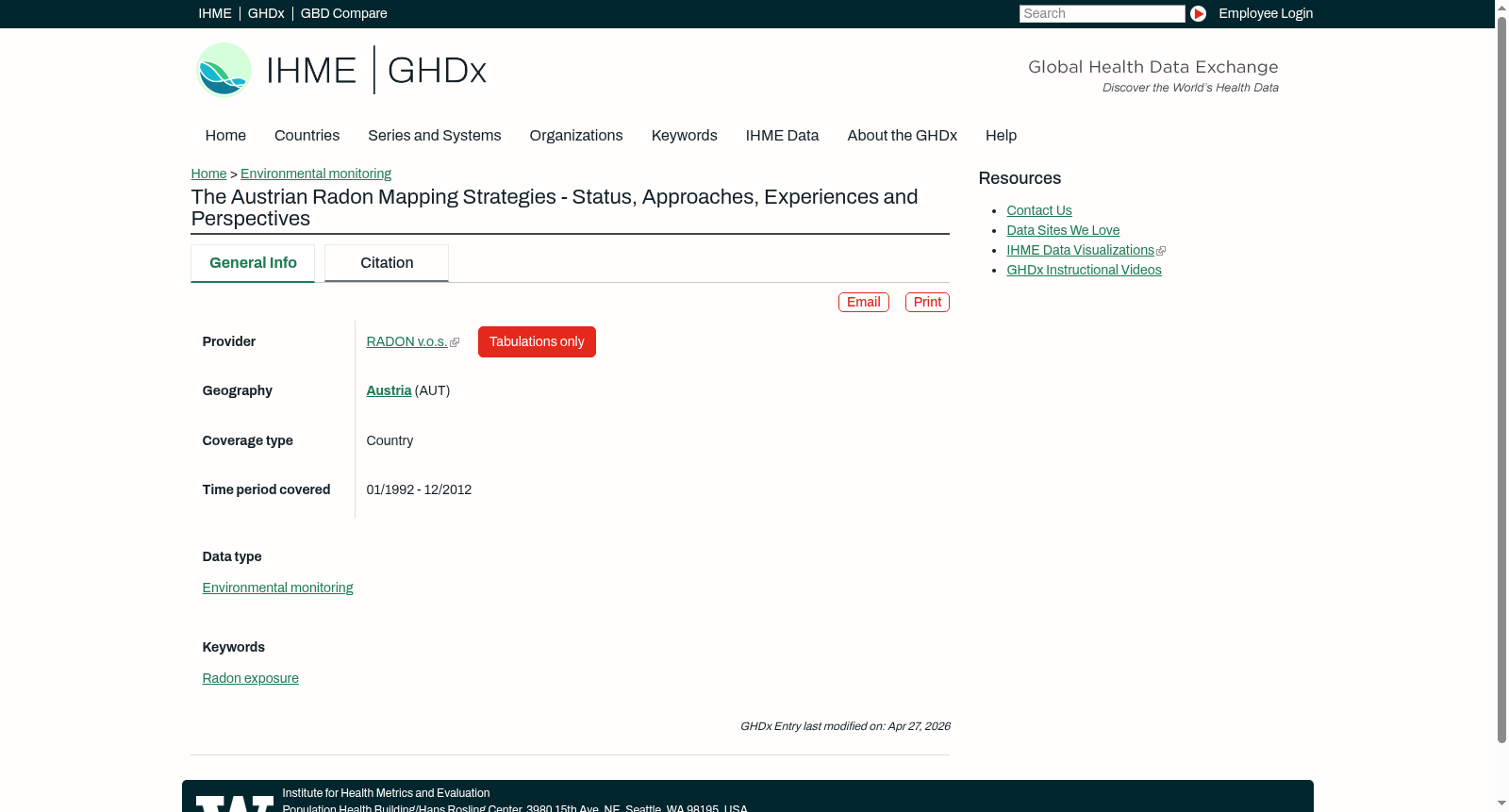
Task: Open Data Sites We Love link
Action: click(x=1063, y=230)
